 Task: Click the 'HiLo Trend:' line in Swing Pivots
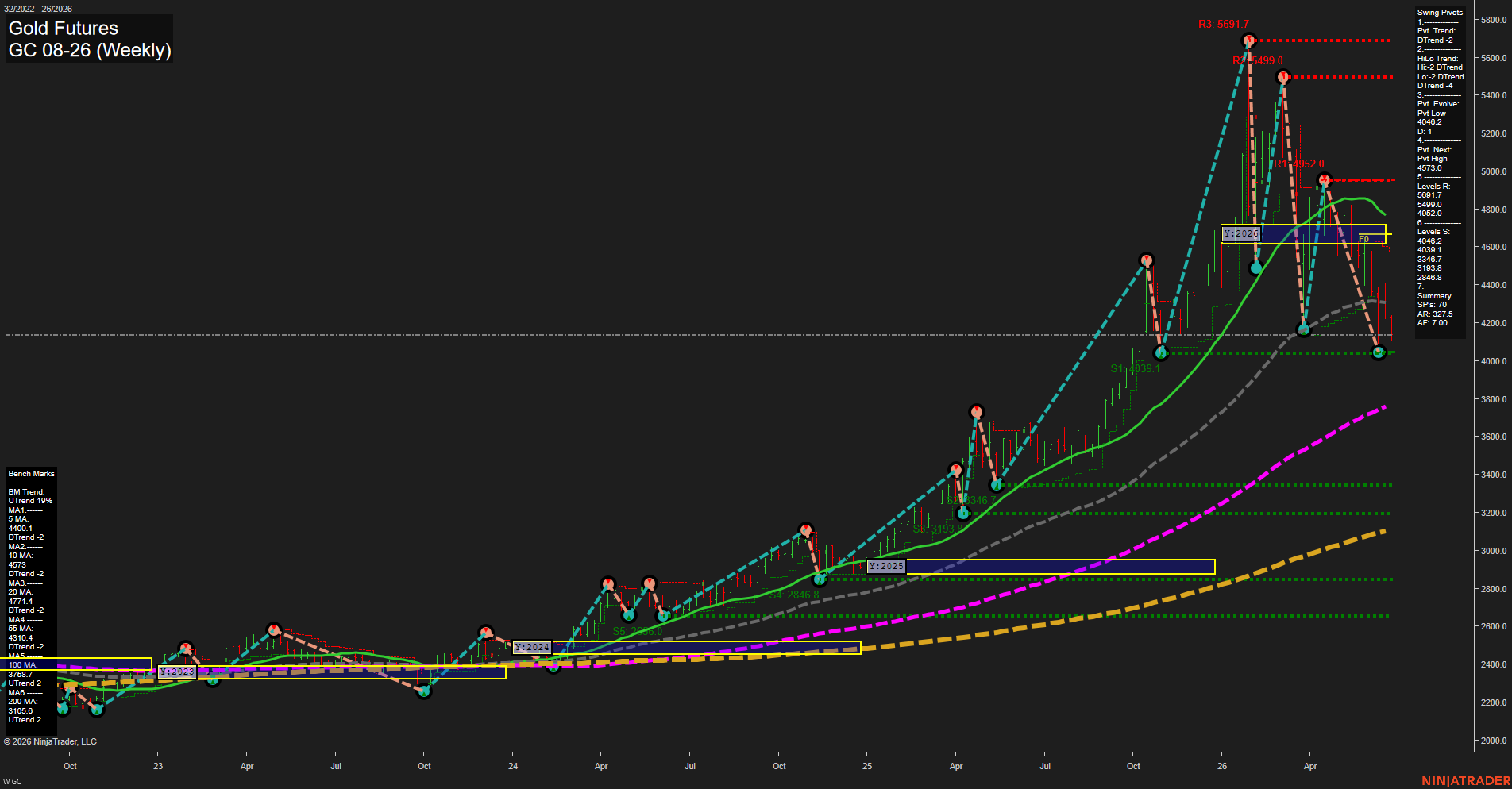[1437, 59]
